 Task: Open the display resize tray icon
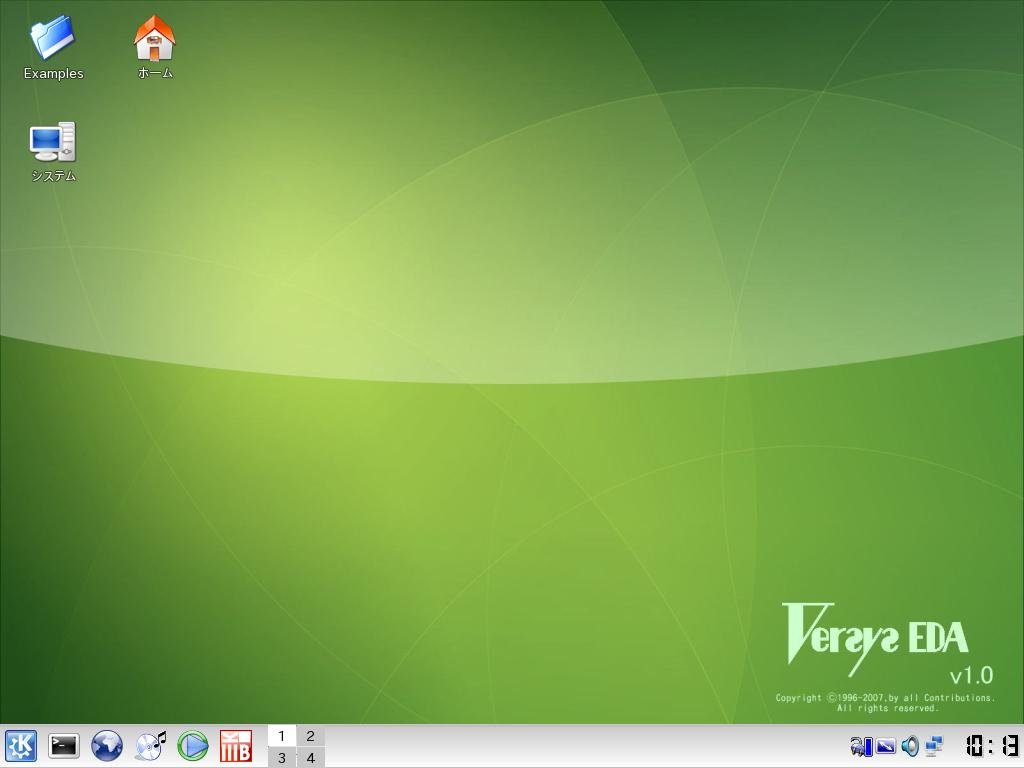pyautogui.click(x=886, y=746)
